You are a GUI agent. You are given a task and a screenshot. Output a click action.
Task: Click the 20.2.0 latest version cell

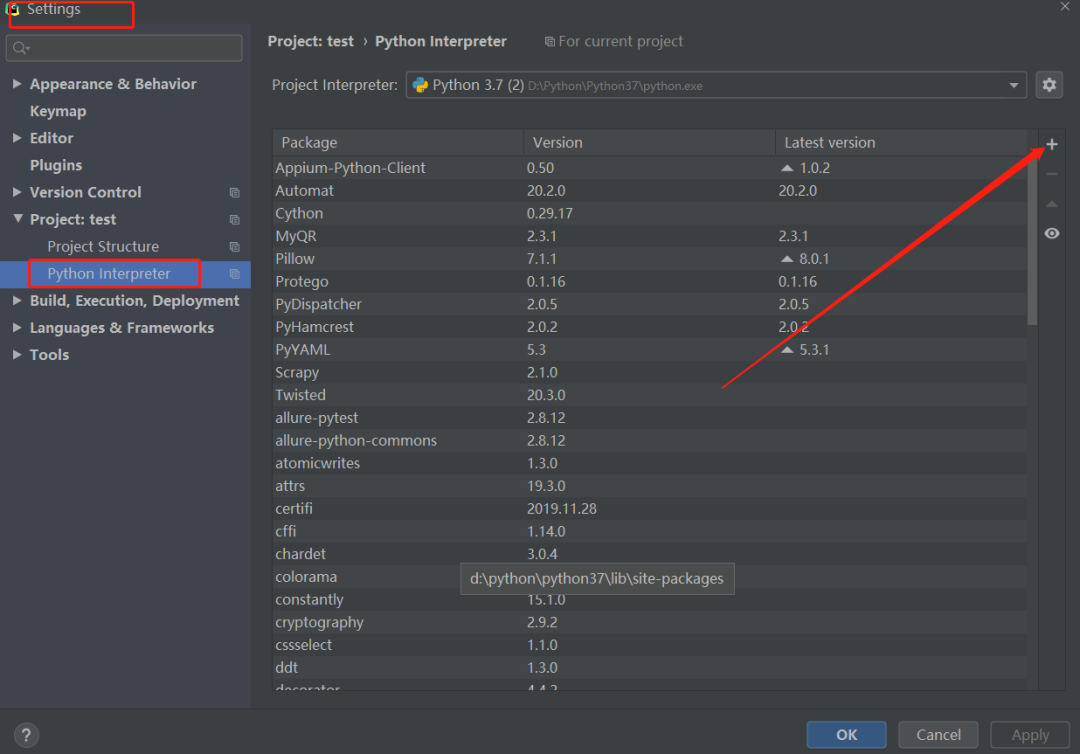click(x=798, y=191)
